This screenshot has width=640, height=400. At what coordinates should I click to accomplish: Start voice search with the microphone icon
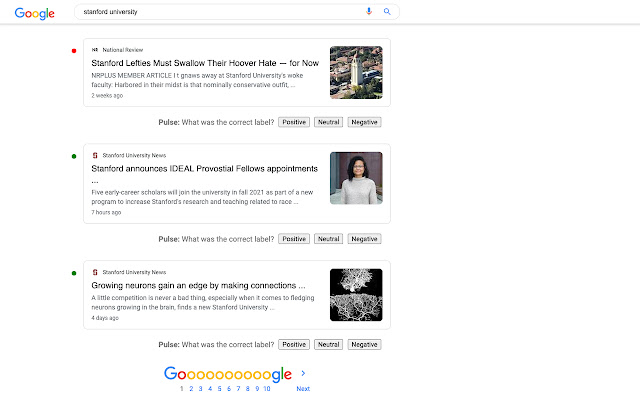click(369, 11)
